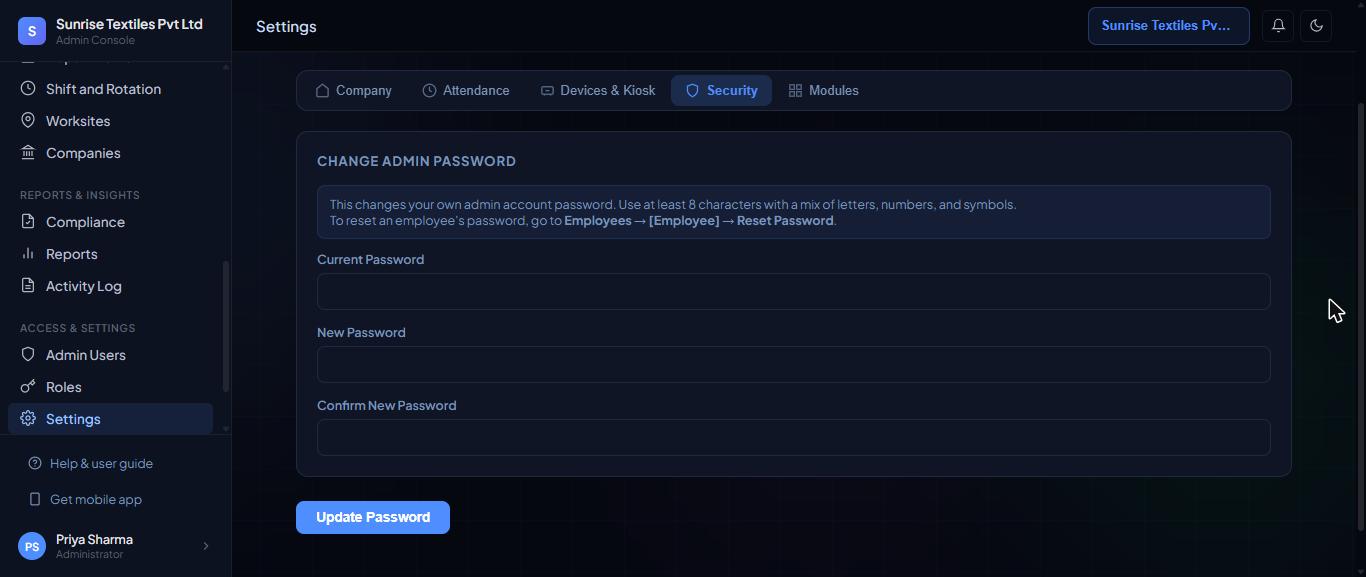Click the Settings page title
Viewport: 1366px width, 577px height.
[x=286, y=26]
